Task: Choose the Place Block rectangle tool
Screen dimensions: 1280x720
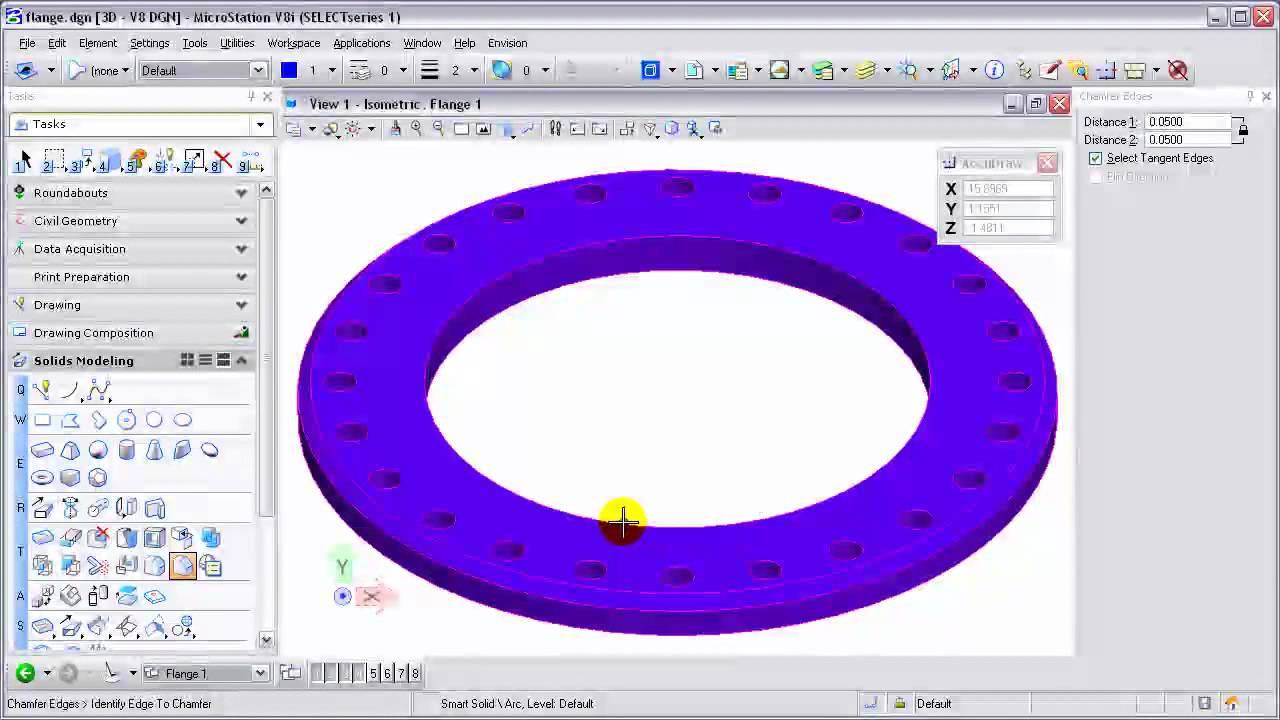Action: click(x=42, y=420)
